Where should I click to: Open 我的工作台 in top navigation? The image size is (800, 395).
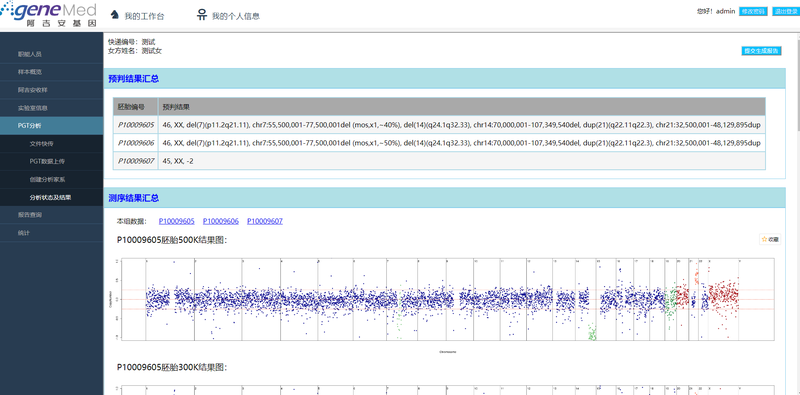click(144, 16)
